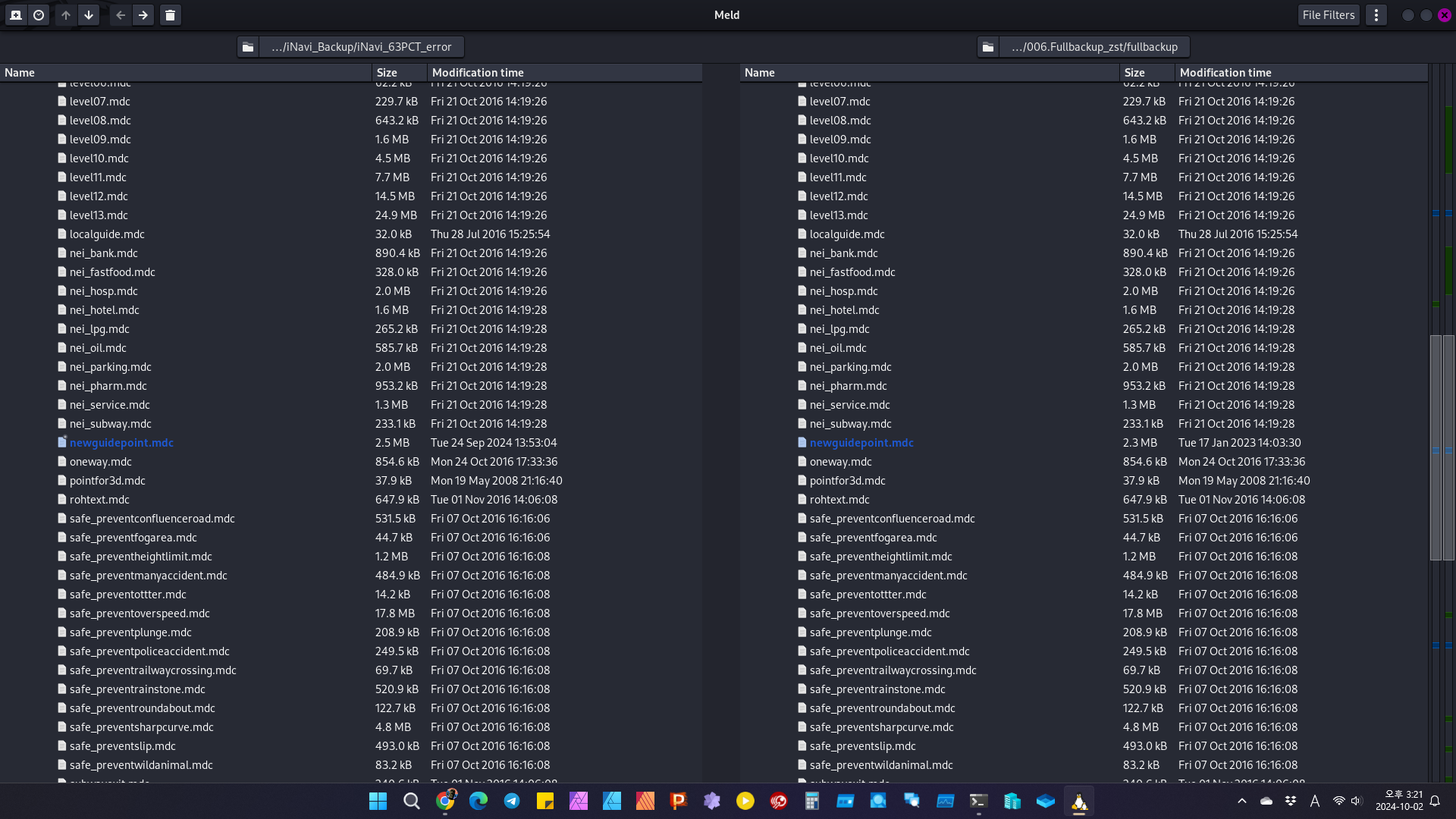The height and width of the screenshot is (819, 1456).
Task: Open the right fullbackup path selector
Action: tap(1094, 47)
